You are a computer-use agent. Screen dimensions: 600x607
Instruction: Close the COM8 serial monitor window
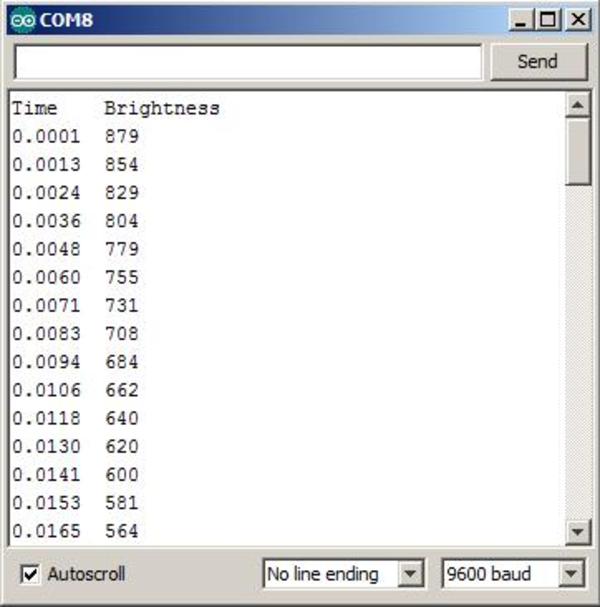[576, 19]
